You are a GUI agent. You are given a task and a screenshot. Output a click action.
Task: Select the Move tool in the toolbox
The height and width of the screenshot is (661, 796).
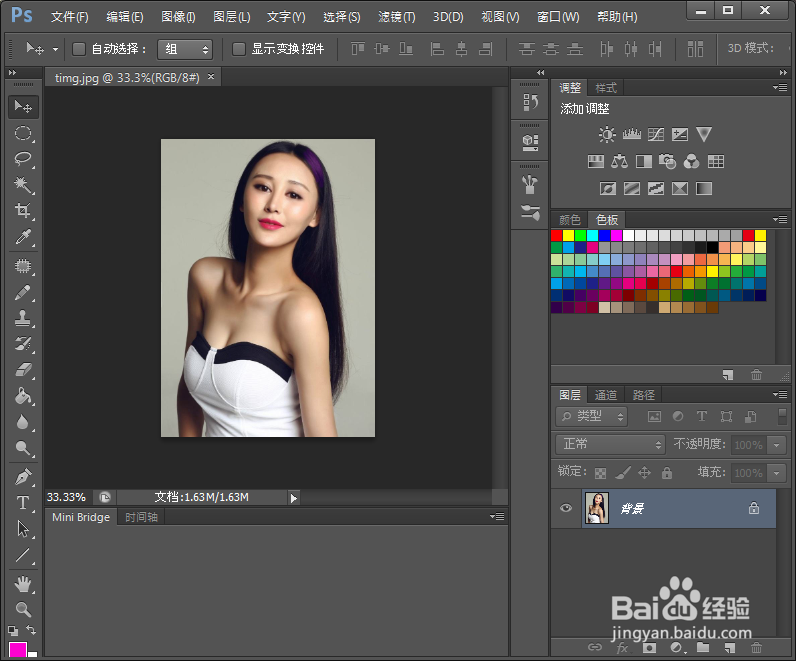click(23, 107)
